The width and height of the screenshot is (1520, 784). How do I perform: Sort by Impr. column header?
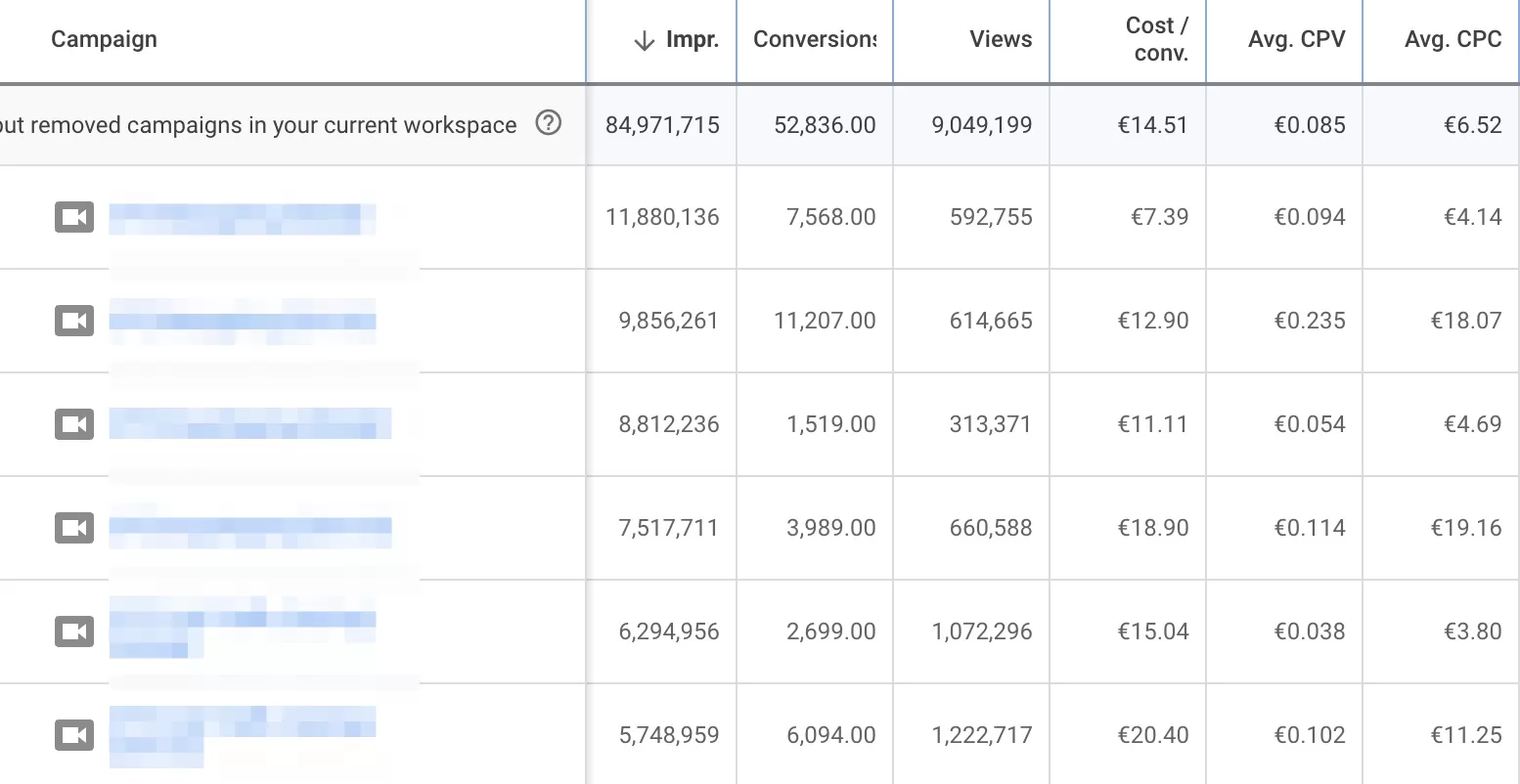click(693, 39)
